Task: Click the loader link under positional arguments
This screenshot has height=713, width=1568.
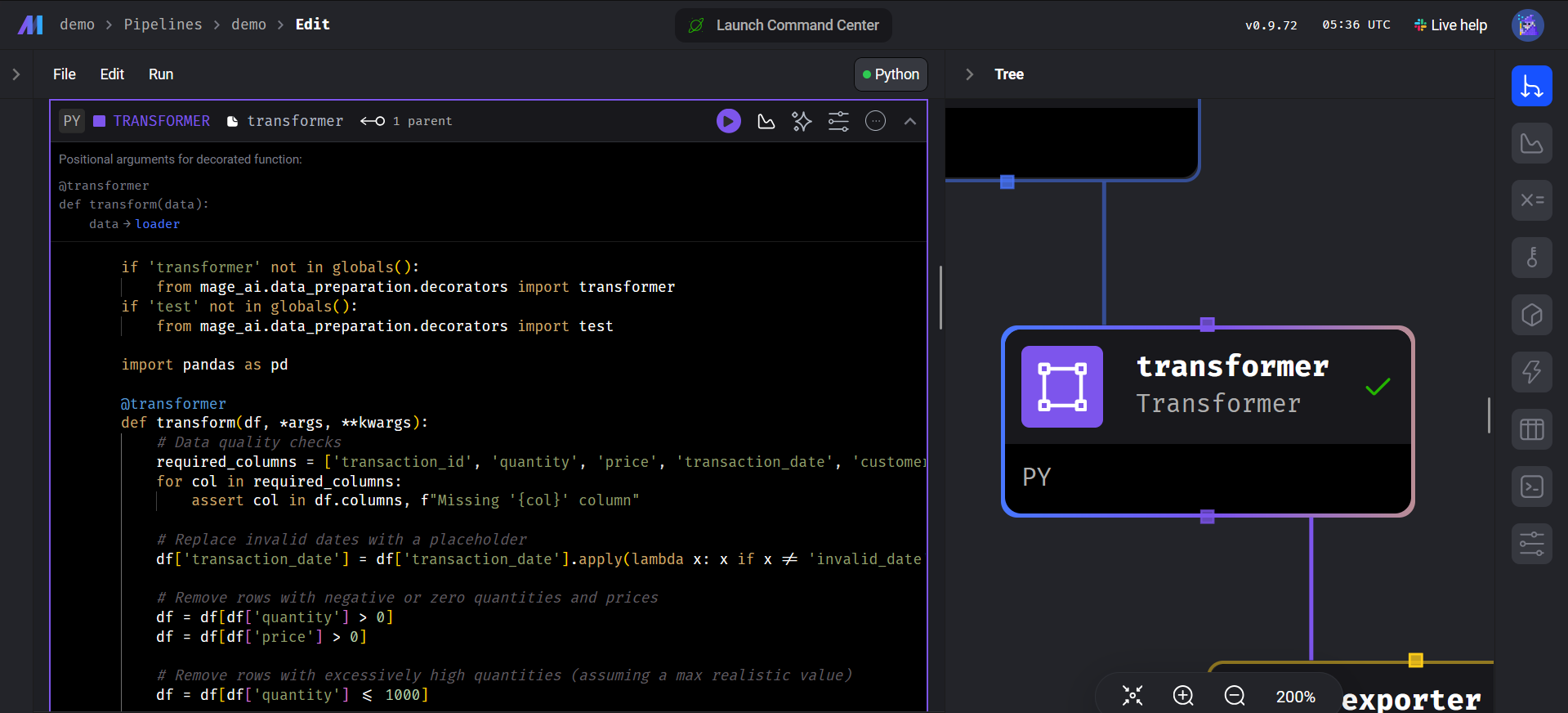Action: tap(157, 224)
